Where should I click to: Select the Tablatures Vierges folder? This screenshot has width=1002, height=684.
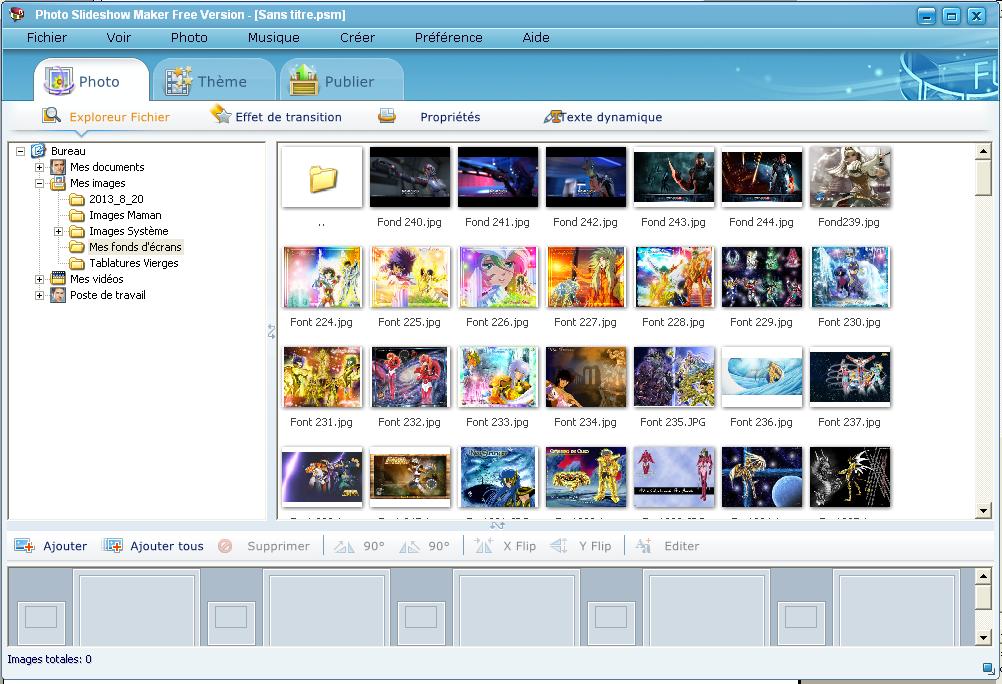[133, 263]
